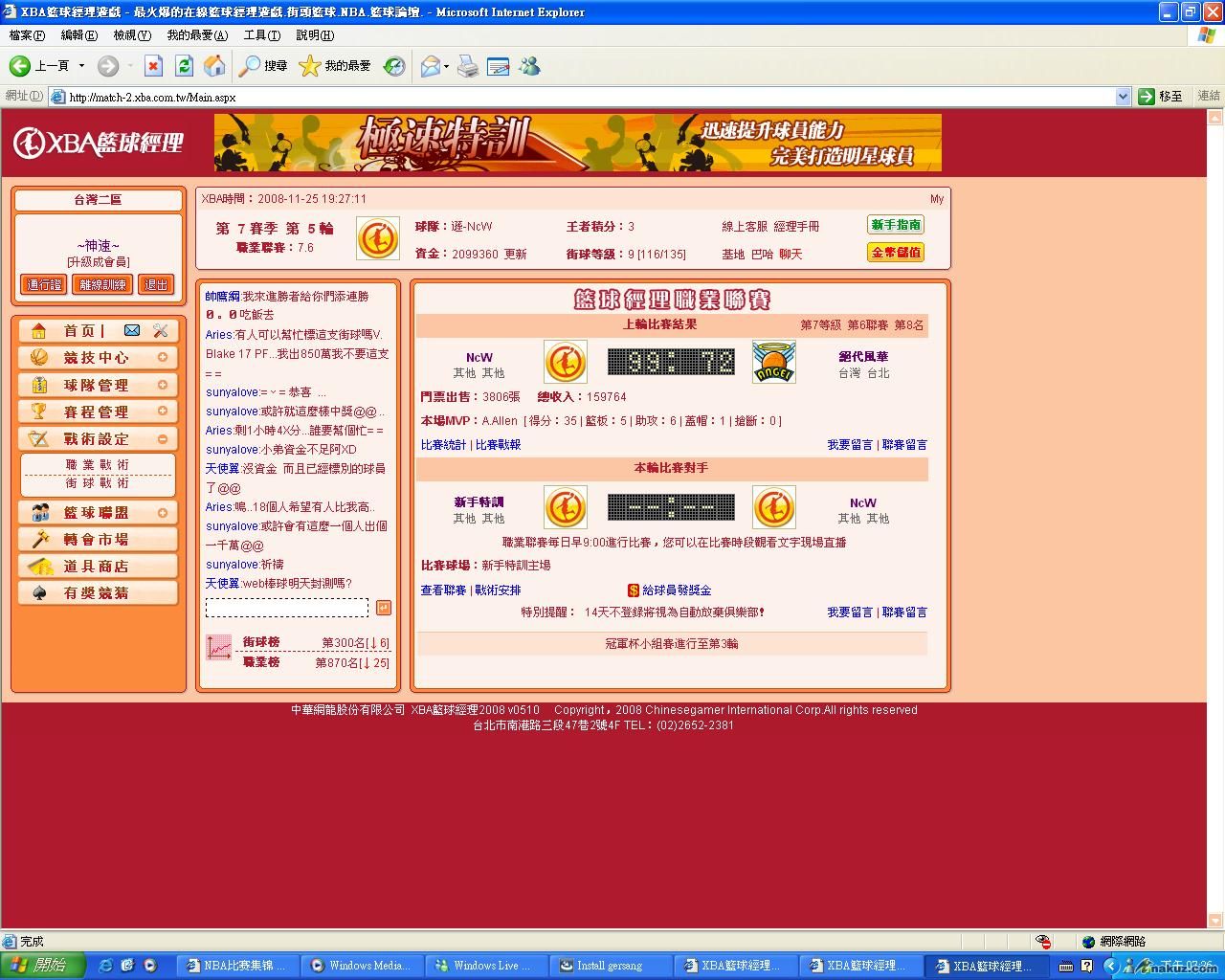Select 職業戰術 under 戰術設定
Image resolution: width=1225 pixels, height=980 pixels.
pos(98,464)
